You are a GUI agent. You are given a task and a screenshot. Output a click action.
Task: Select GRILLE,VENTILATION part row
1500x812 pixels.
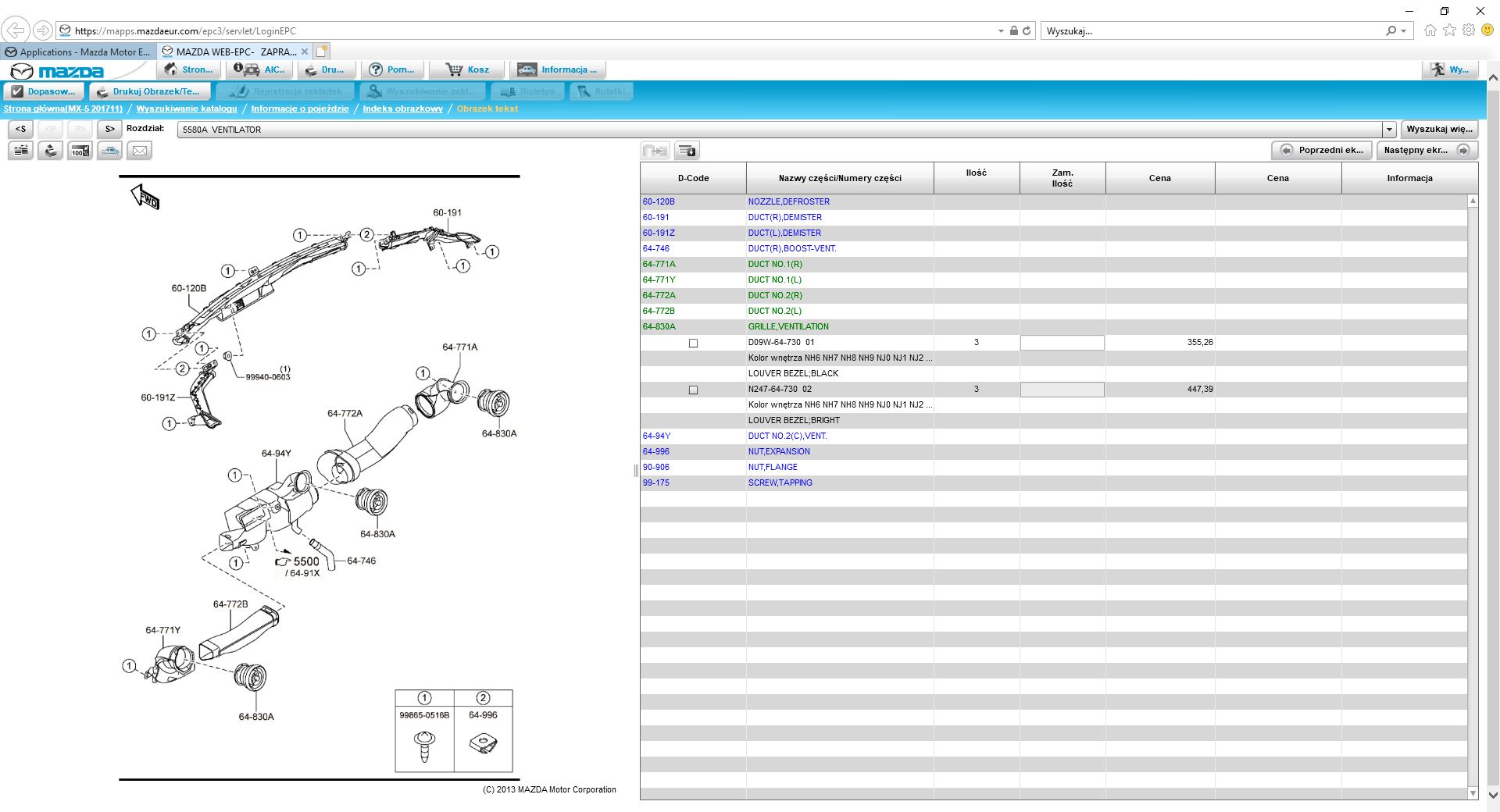(1053, 326)
